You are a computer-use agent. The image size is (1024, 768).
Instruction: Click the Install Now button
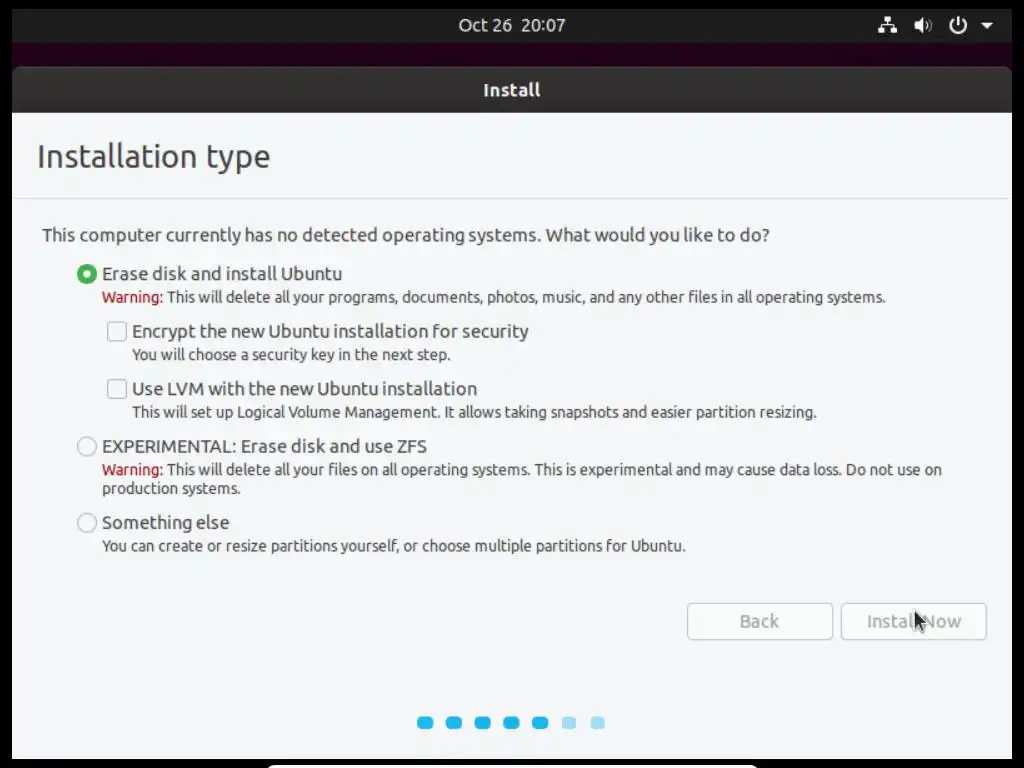point(913,621)
